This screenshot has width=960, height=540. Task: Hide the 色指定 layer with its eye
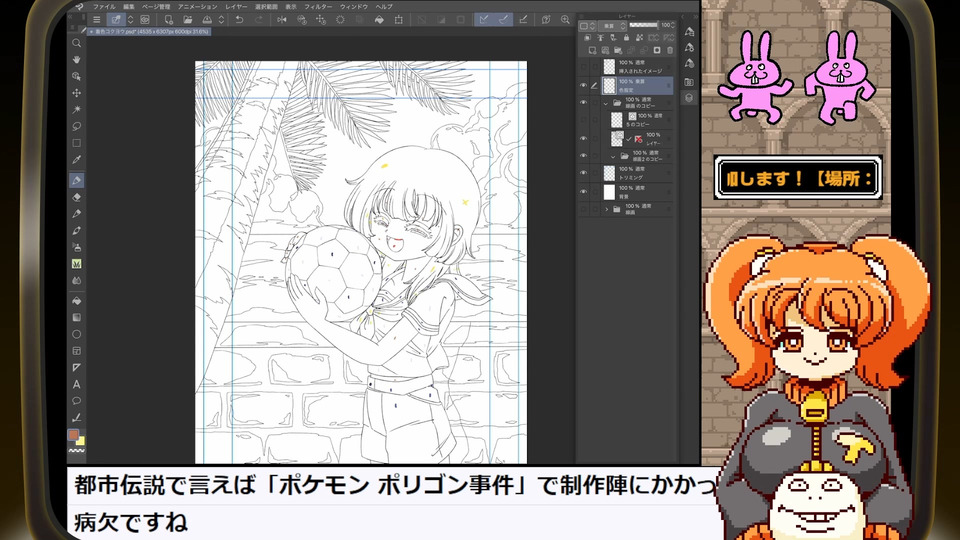(583, 86)
